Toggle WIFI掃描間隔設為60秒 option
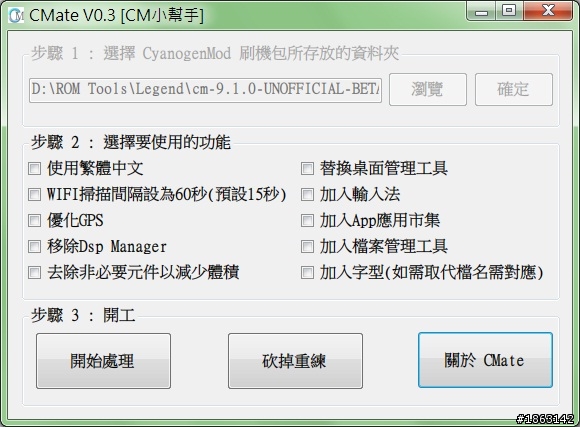 (x=34, y=195)
